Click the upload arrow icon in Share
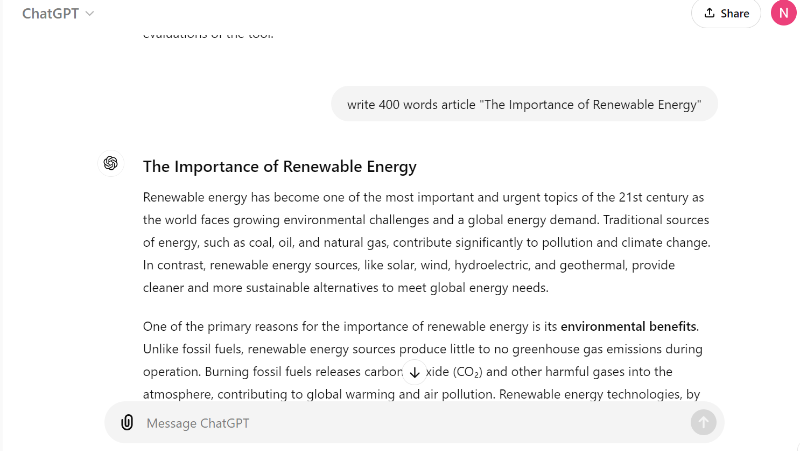 (710, 13)
